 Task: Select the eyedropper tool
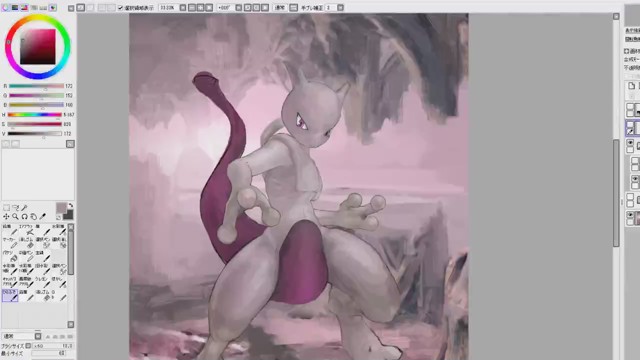[x=42, y=216]
